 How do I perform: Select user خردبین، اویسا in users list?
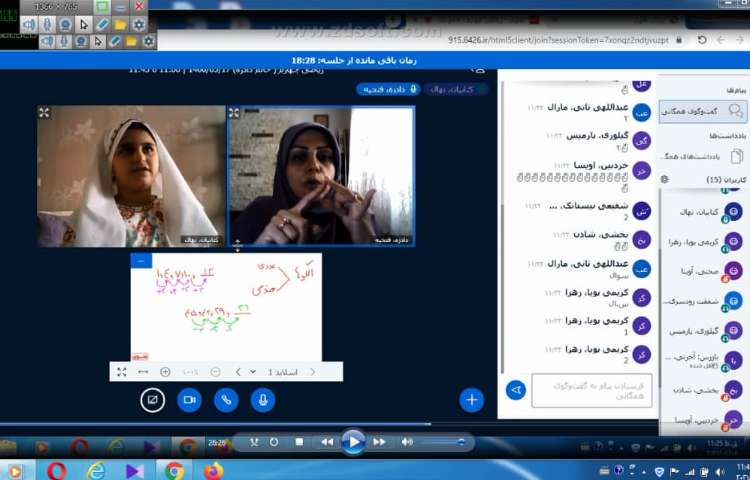click(704, 420)
